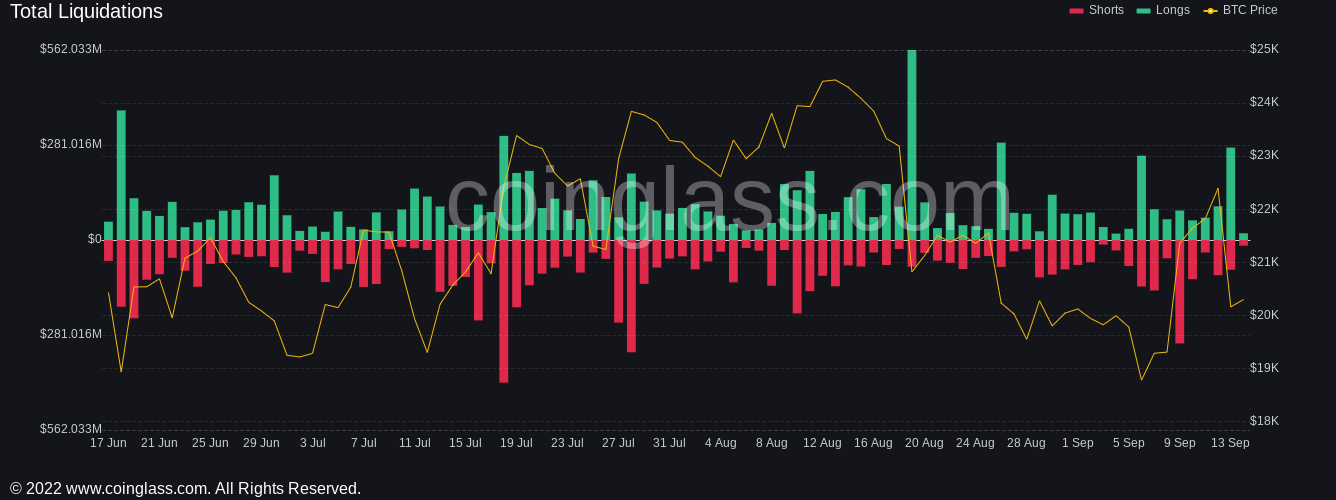Toggle the Longs series label in legend
Image resolution: width=1336 pixels, height=500 pixels.
click(x=1173, y=10)
